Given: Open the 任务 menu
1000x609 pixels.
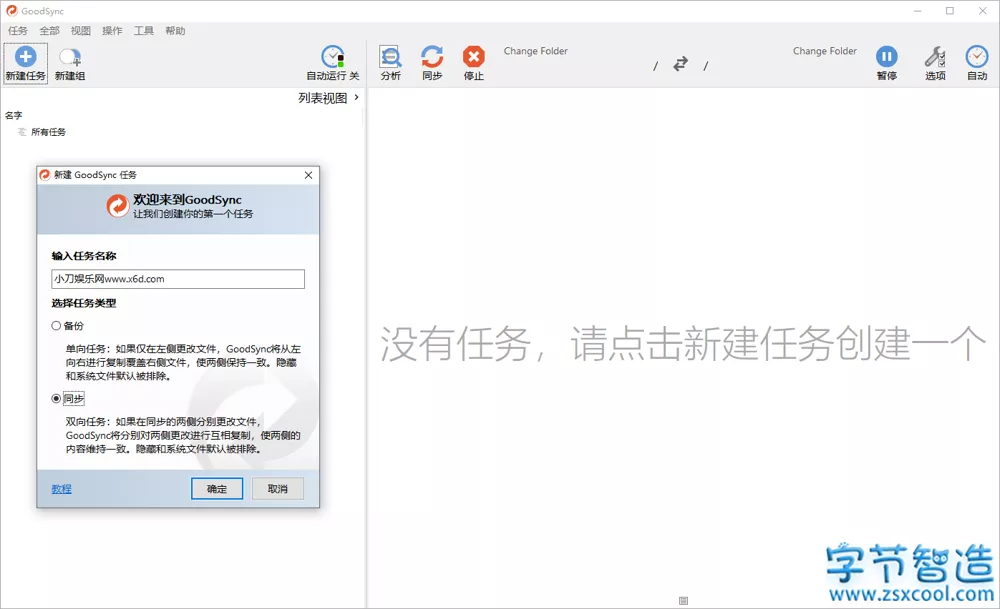Looking at the screenshot, I should pos(18,31).
